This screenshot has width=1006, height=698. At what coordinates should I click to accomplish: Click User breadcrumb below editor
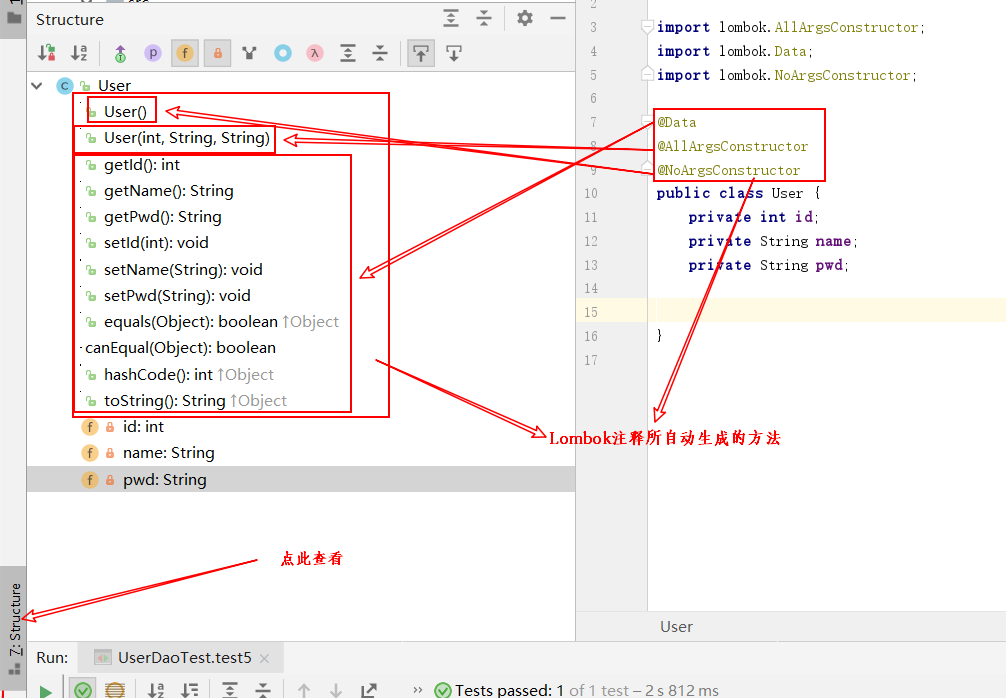(676, 627)
